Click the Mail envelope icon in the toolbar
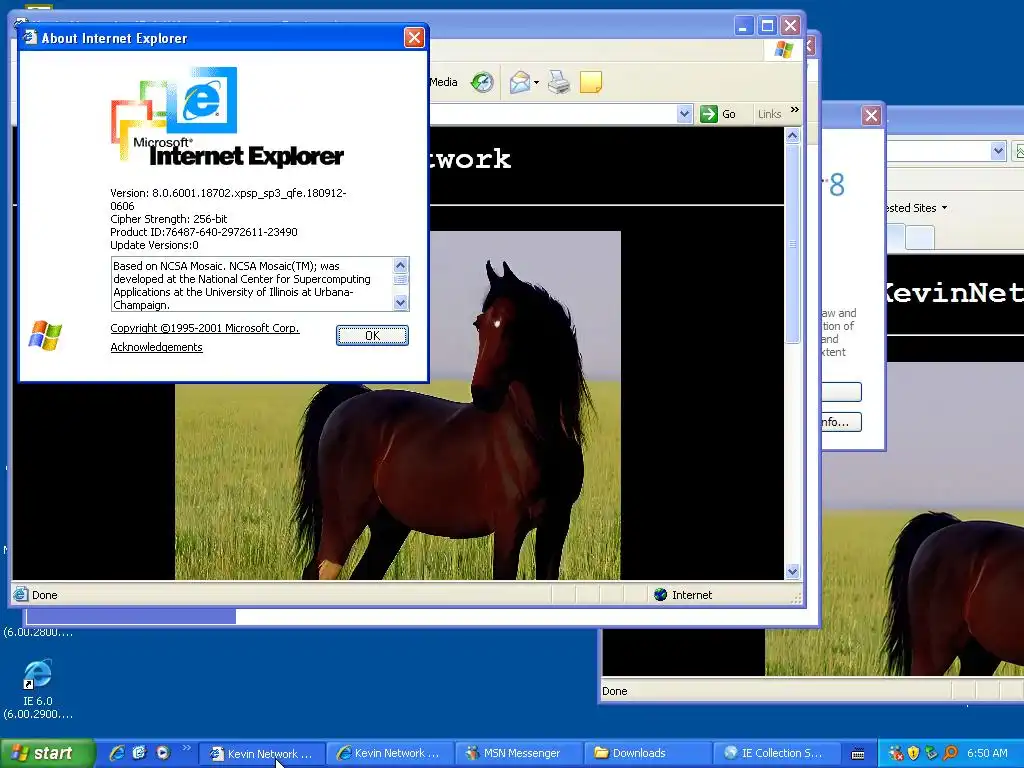 520,82
